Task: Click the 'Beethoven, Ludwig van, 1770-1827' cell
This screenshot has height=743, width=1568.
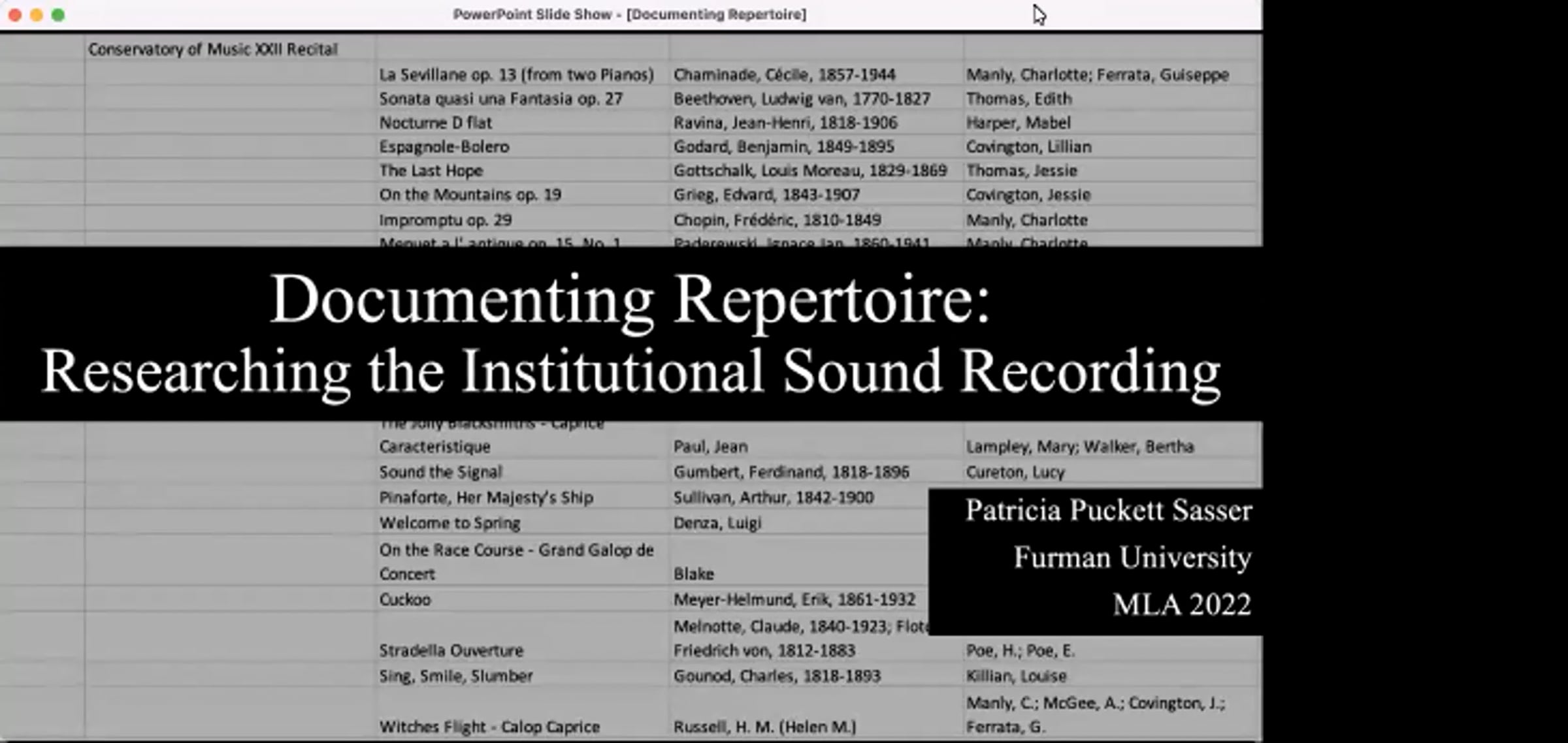Action: [802, 99]
